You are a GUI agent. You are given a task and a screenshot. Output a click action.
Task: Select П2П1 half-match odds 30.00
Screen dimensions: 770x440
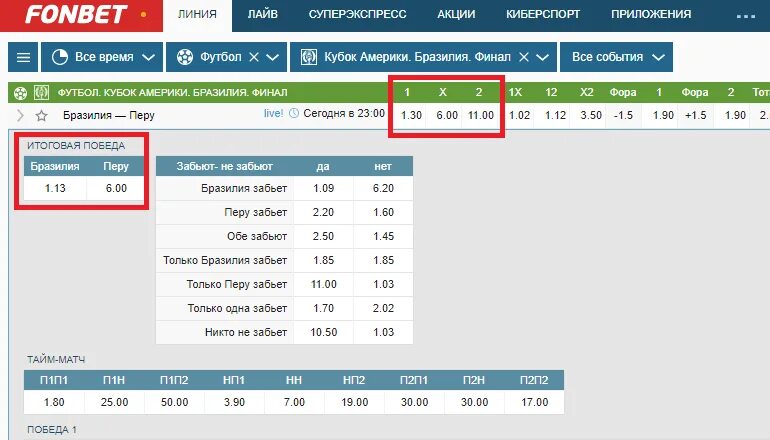tap(414, 402)
